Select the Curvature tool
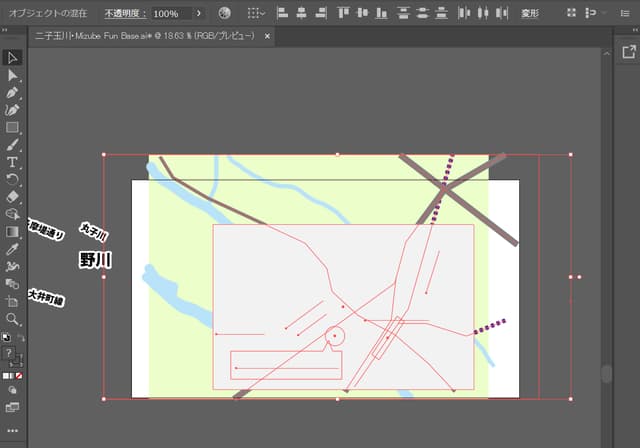640x448 pixels. [x=12, y=110]
